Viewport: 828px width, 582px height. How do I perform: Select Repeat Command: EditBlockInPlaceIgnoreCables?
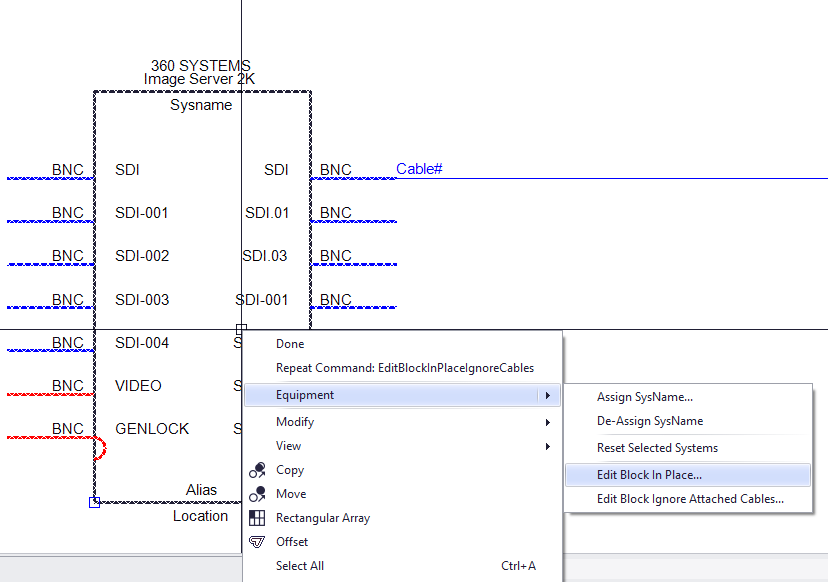click(402, 368)
